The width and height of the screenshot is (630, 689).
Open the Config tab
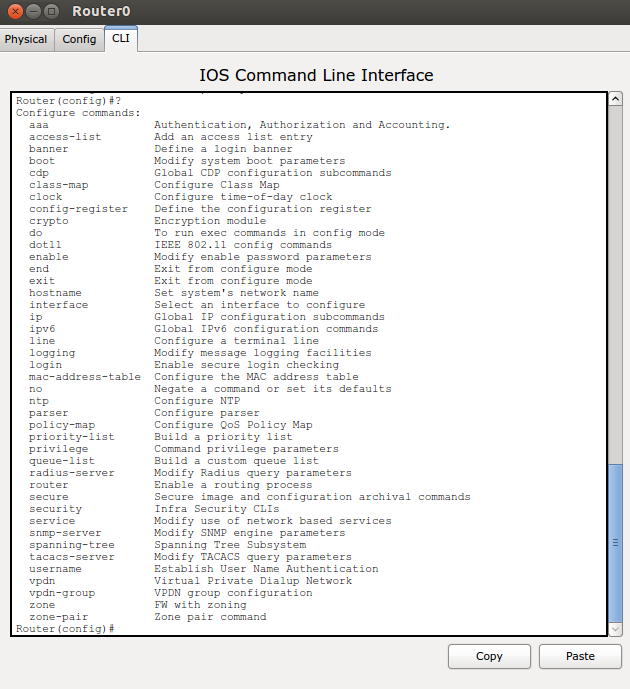pyautogui.click(x=79, y=39)
